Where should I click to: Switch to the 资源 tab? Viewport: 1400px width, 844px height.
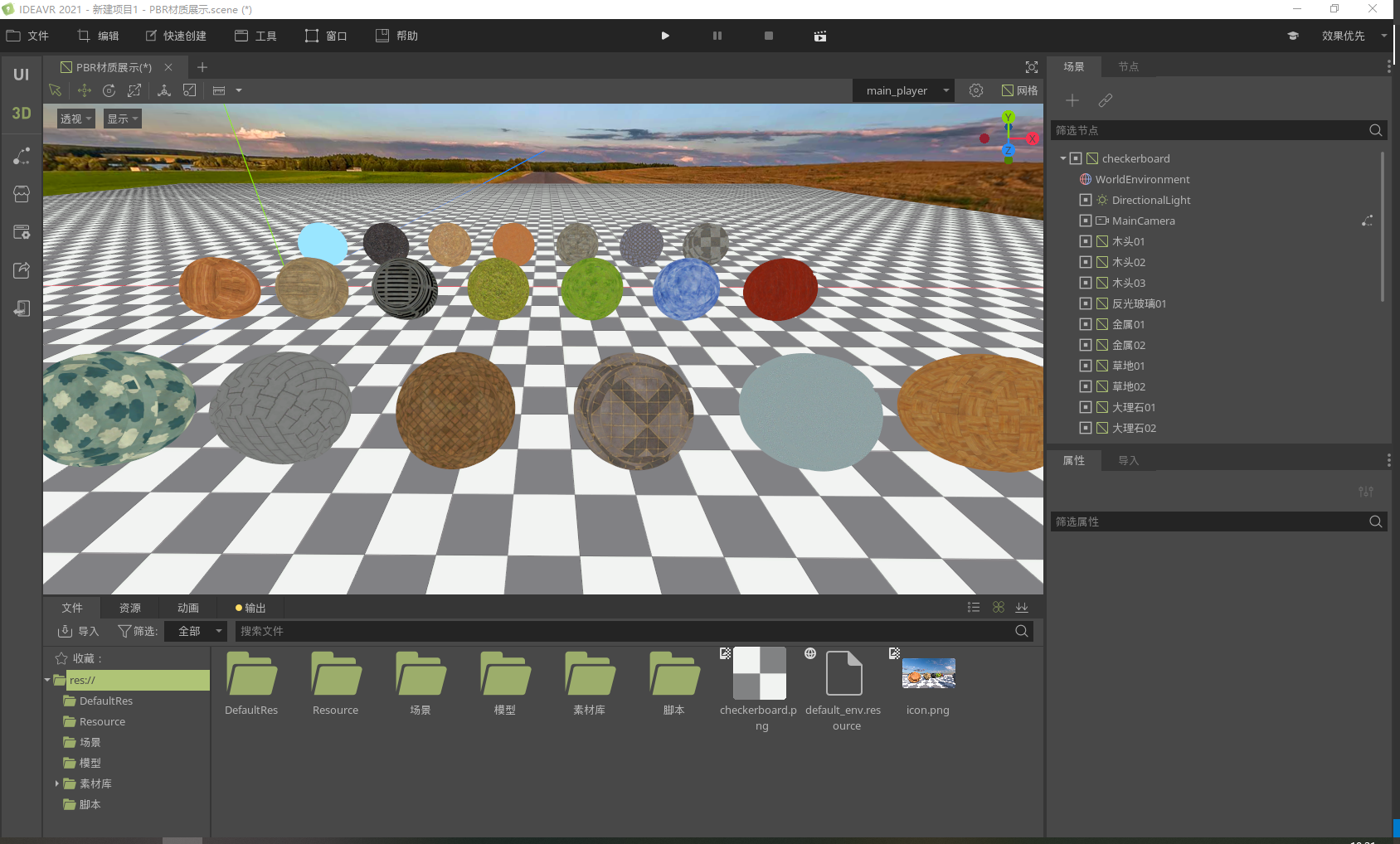pyautogui.click(x=130, y=608)
